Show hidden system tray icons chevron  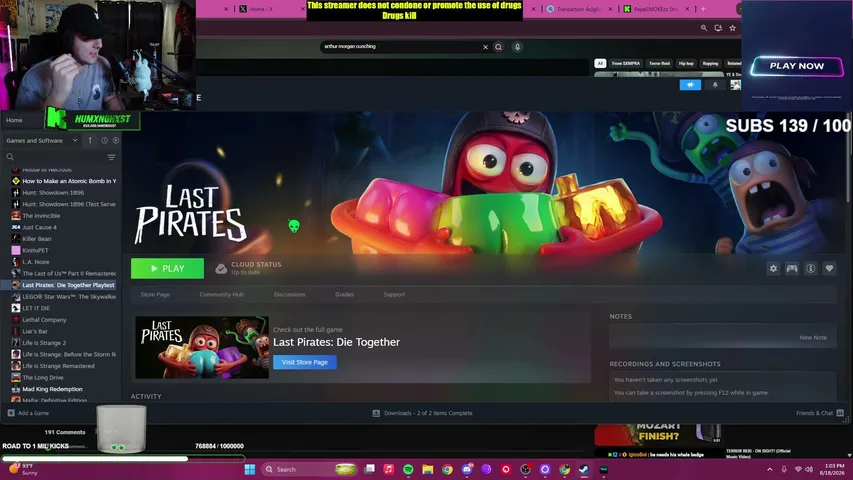(x=769, y=469)
